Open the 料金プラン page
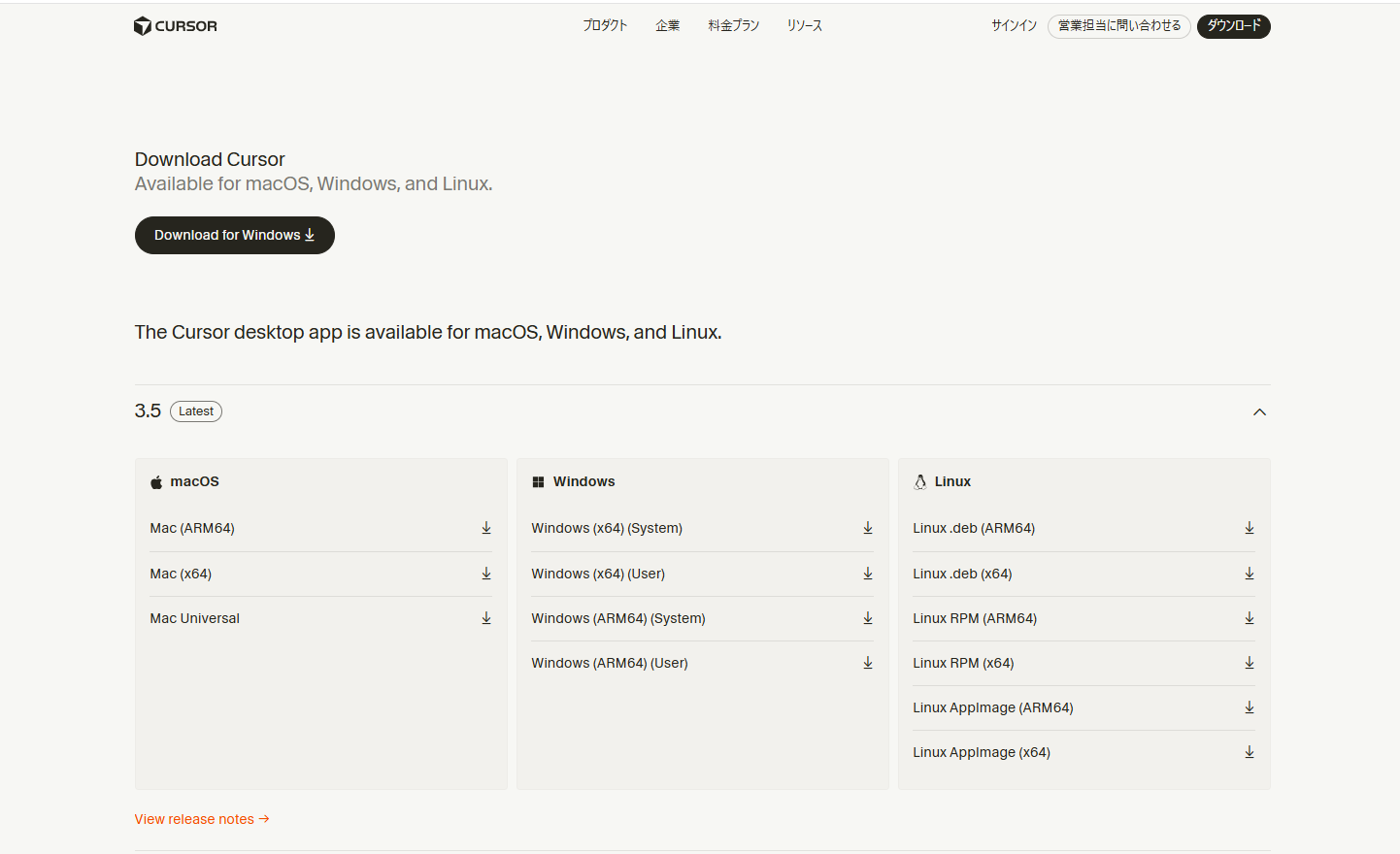Viewport: 1400px width, 854px height. 734,26
